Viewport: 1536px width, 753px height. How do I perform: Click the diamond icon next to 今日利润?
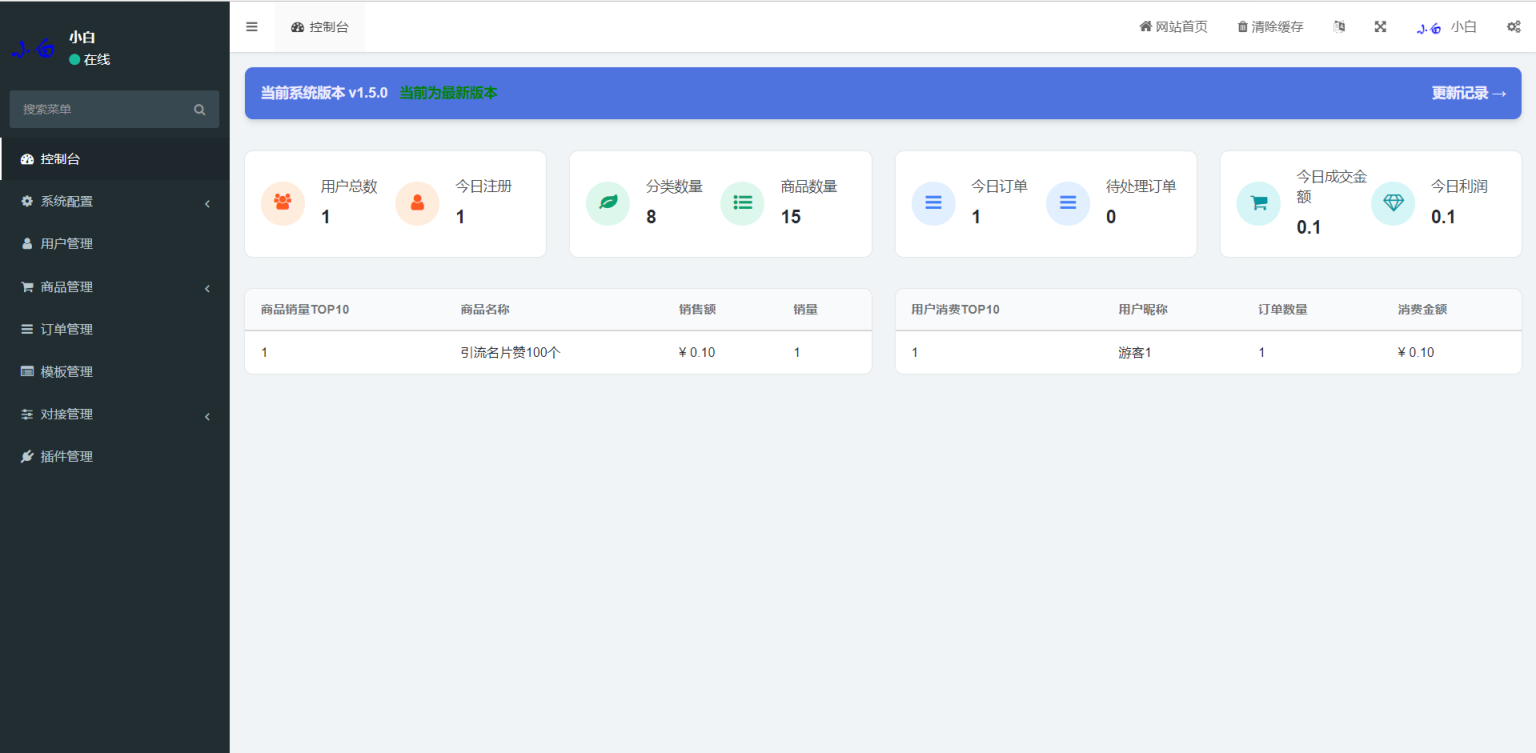[x=1393, y=203]
